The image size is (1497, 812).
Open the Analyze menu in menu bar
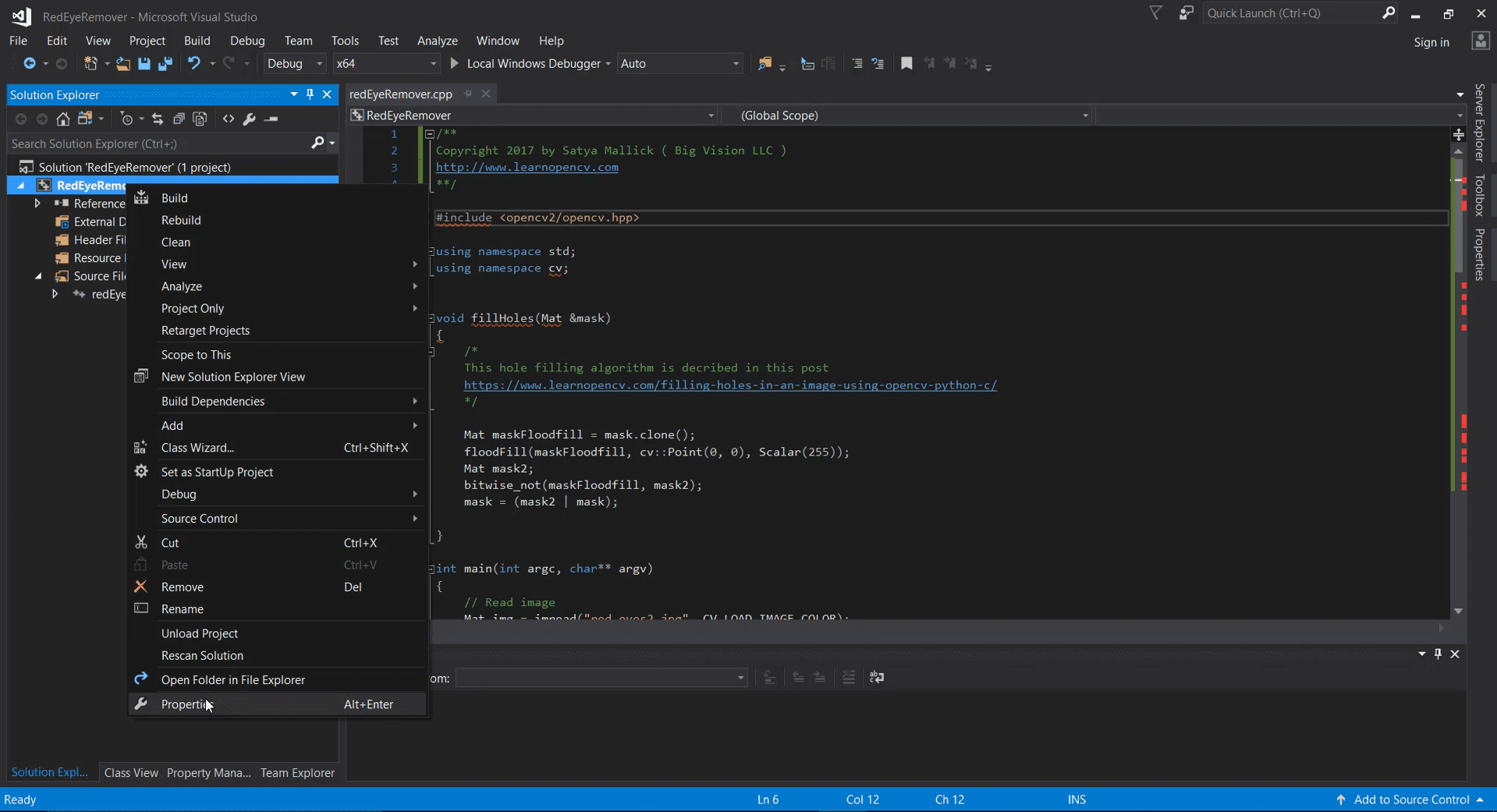[x=437, y=41]
